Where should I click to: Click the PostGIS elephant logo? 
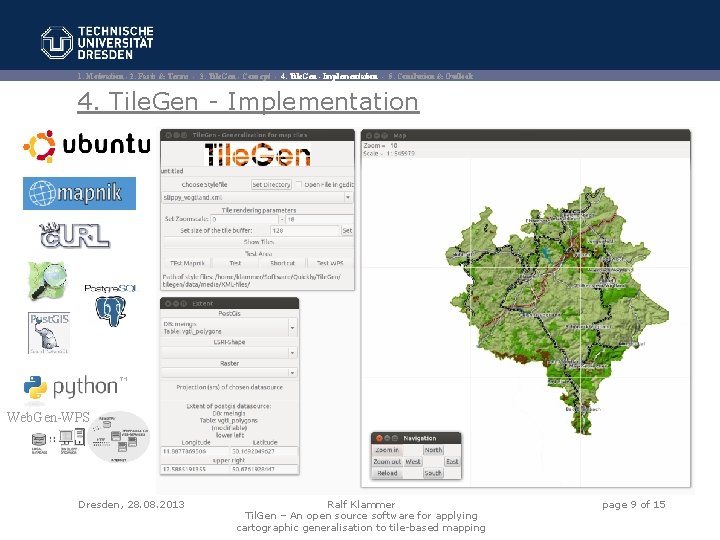[x=49, y=333]
